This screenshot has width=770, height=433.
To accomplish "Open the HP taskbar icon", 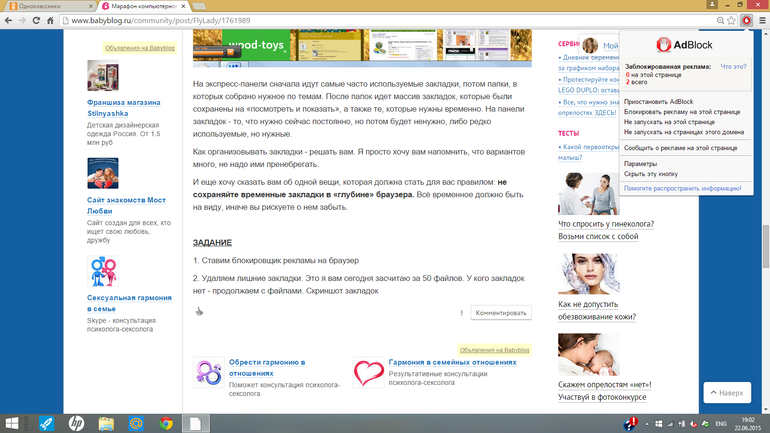I will tap(76, 423).
